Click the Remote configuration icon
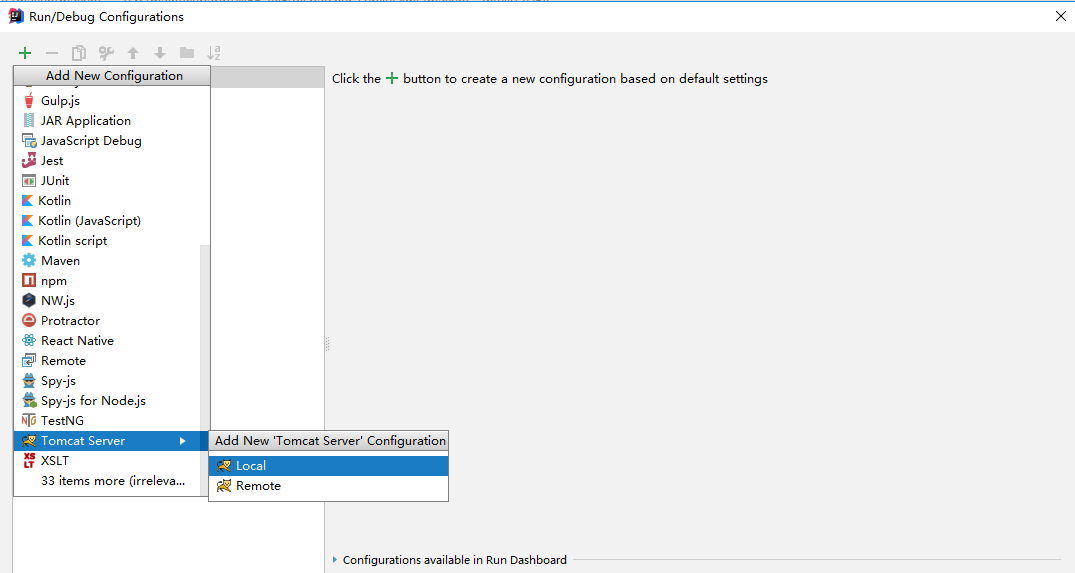 (x=29, y=361)
